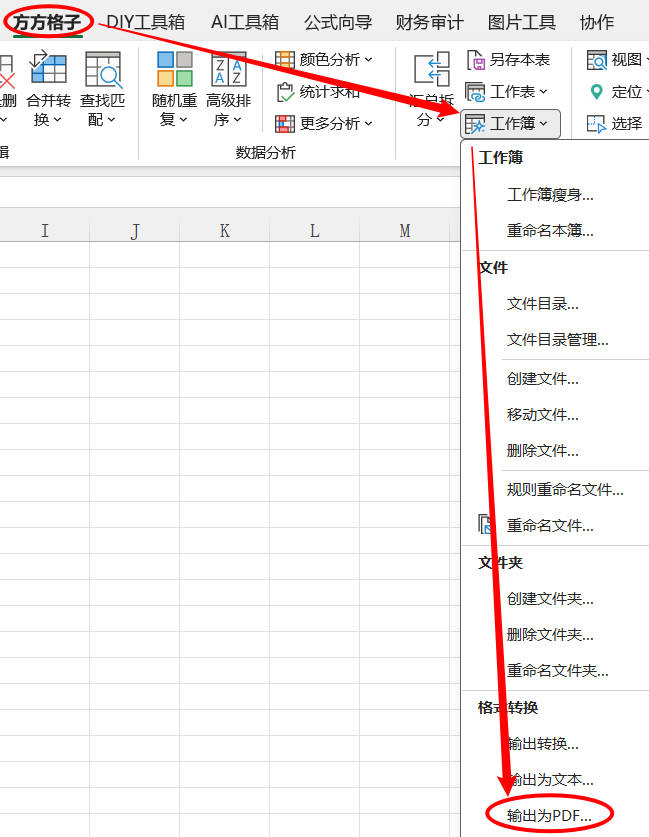
Task: Click the 统计求和 button
Action: point(318,92)
